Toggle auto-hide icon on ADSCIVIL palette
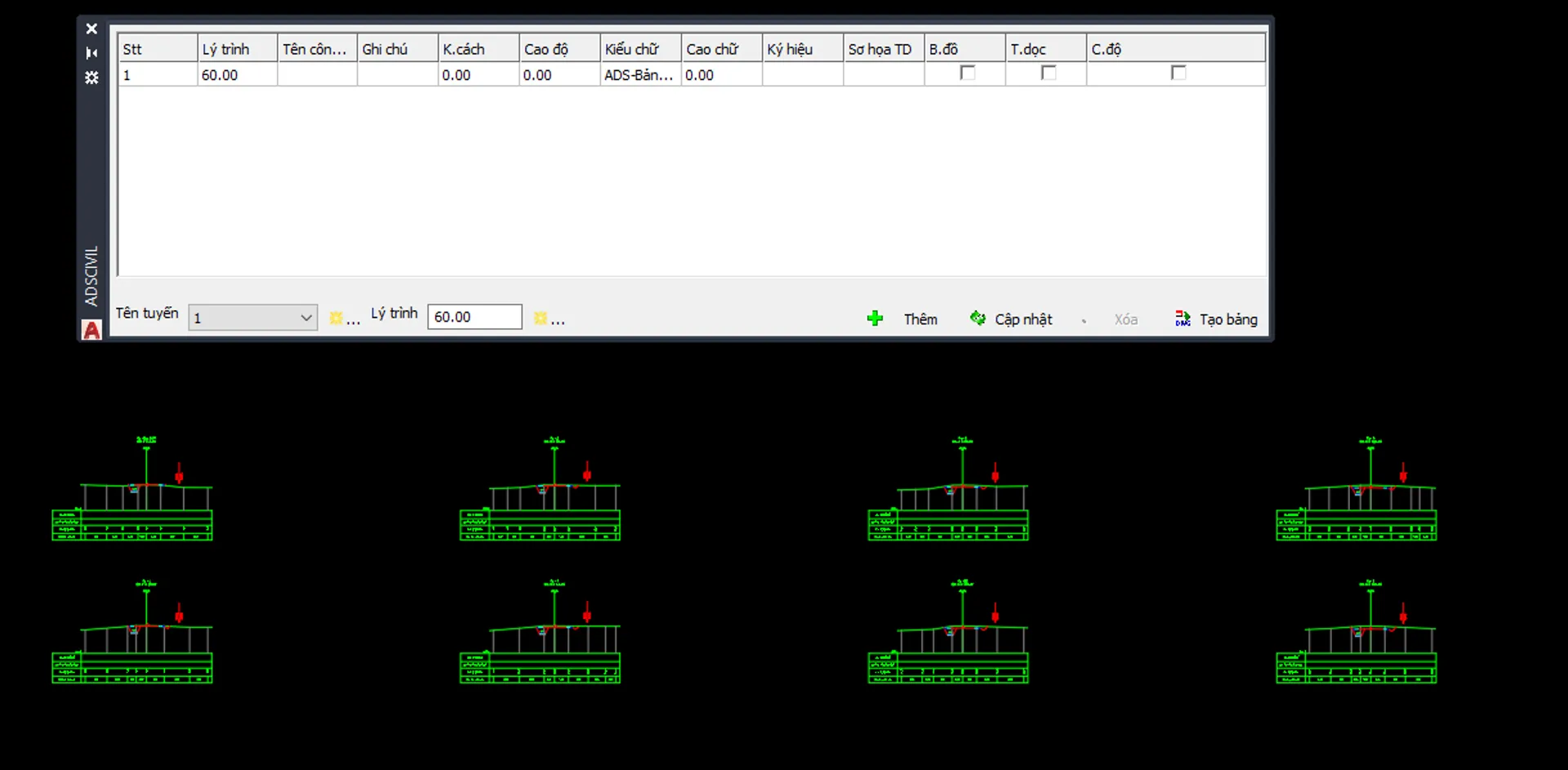 click(91, 53)
